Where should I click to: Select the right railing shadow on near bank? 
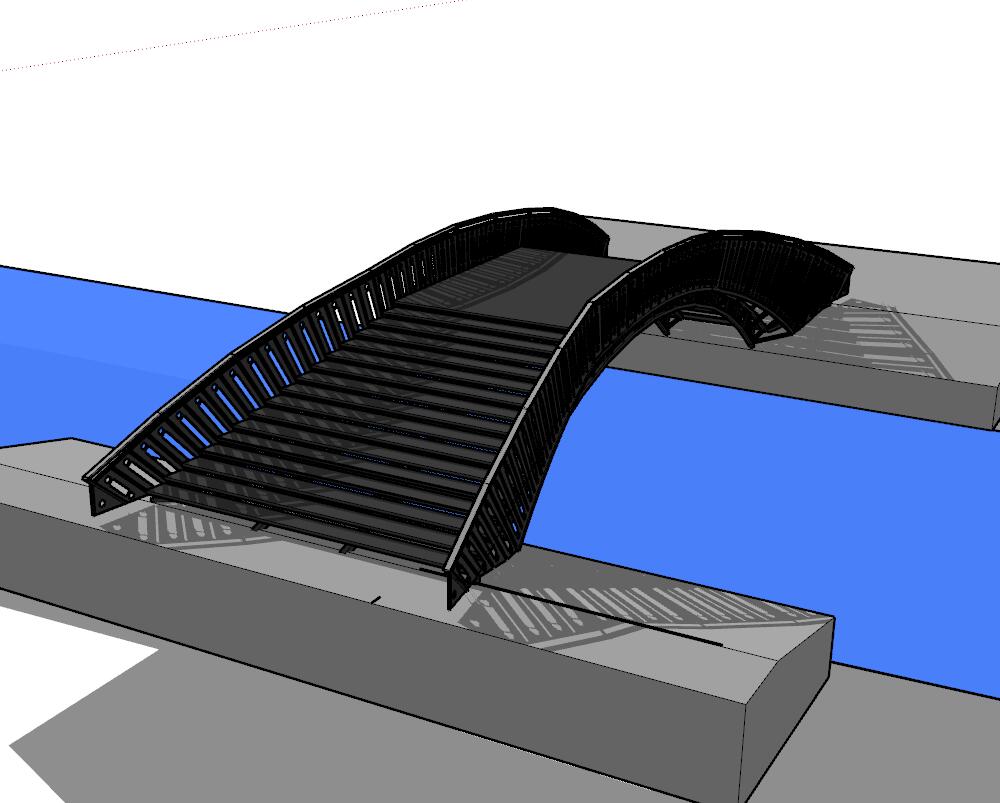[x=600, y=610]
